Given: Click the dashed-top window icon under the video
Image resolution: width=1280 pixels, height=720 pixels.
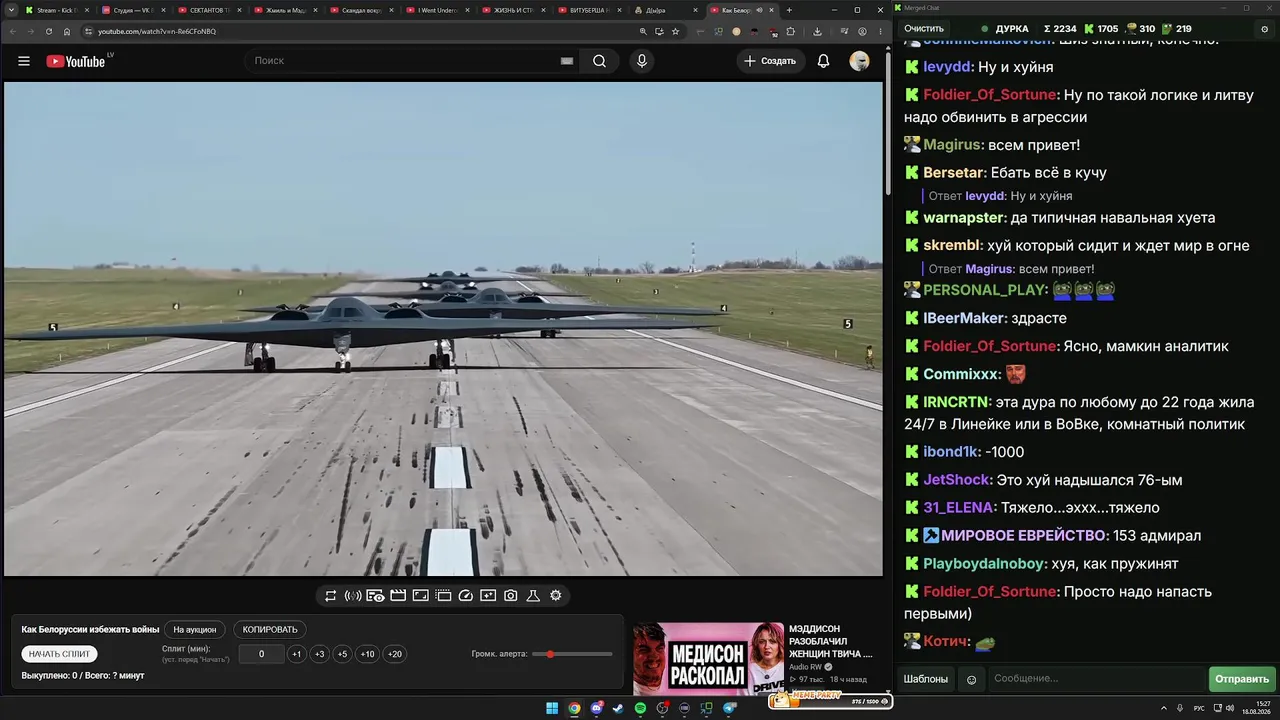Looking at the screenshot, I should tap(443, 596).
